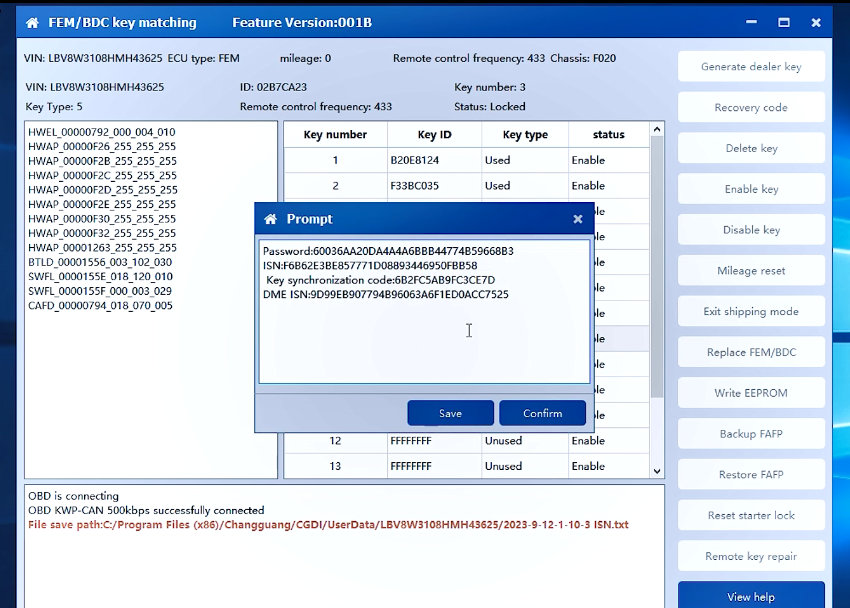This screenshot has height=608, width=850.
Task: Maximize the FEM/BDC key matching window
Action: click(785, 22)
